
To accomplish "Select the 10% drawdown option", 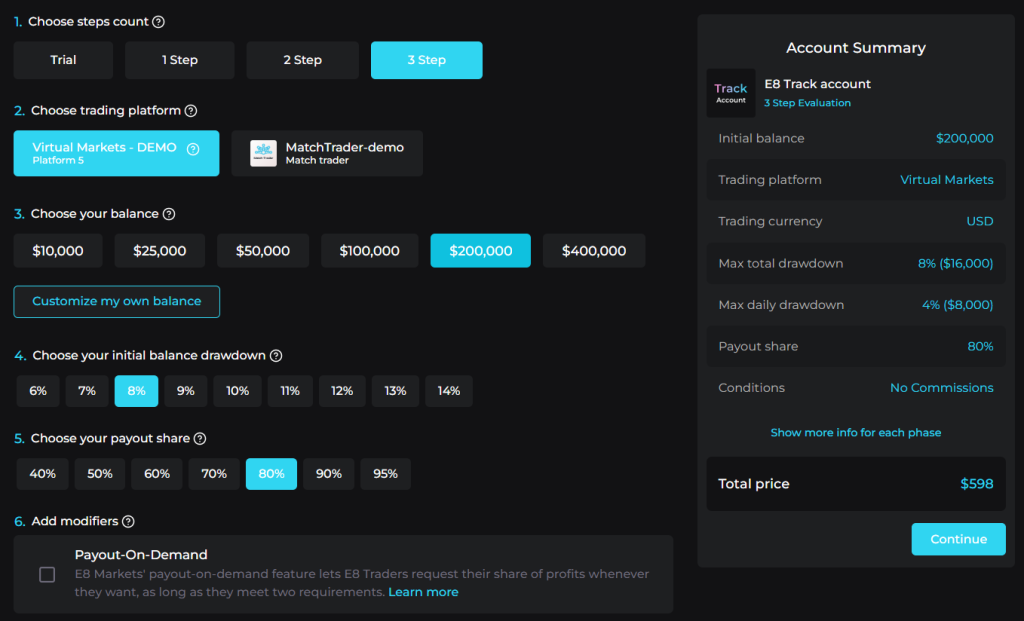I will pyautogui.click(x=238, y=391).
